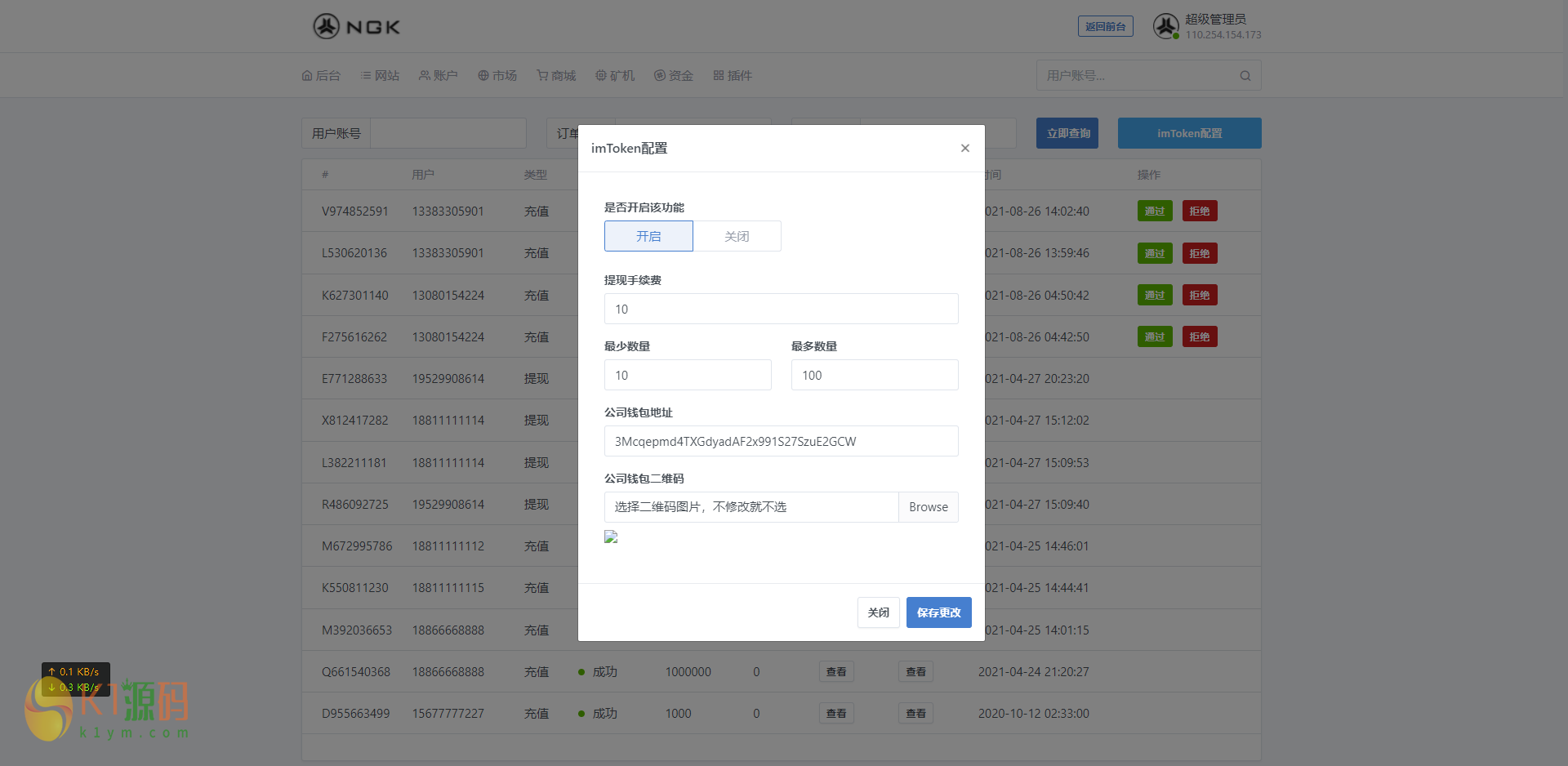Focus the 提现手续费 fee input field

point(781,309)
